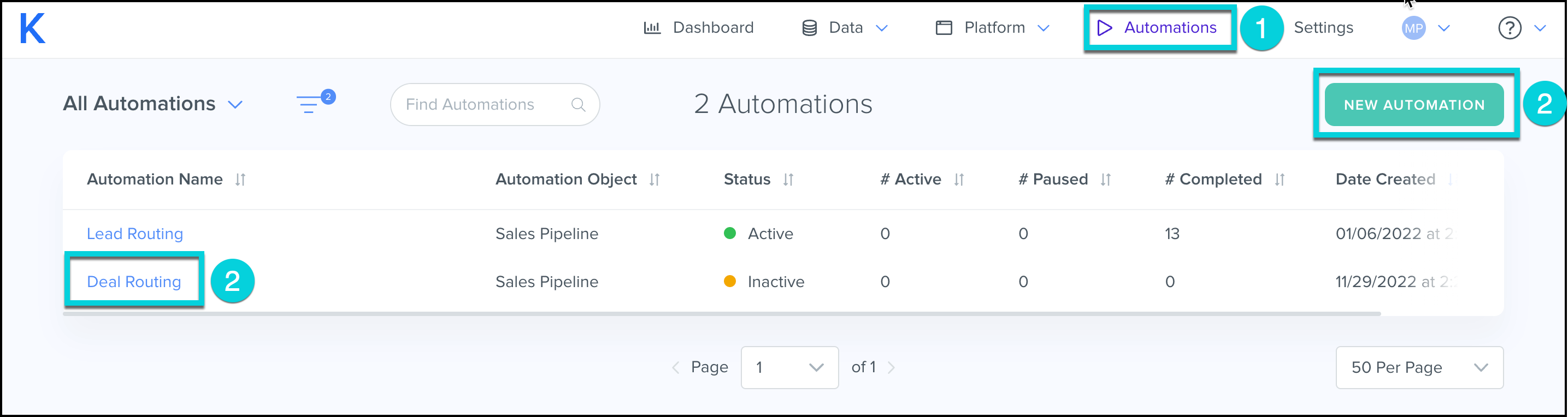Sort by Automation Object column arrows
1568x417 pixels.
(x=655, y=180)
